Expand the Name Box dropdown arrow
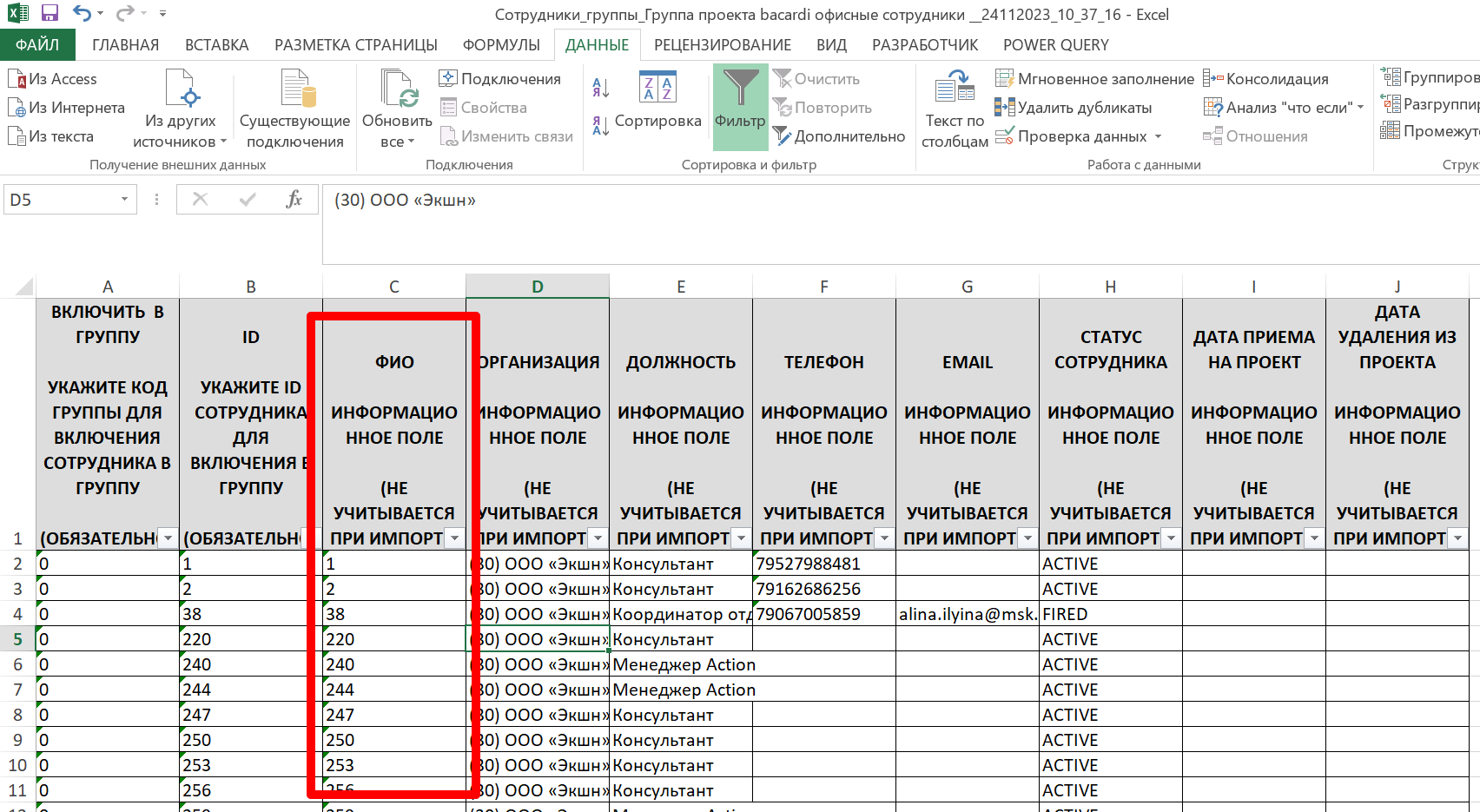This screenshot has width=1480, height=812. (x=125, y=200)
